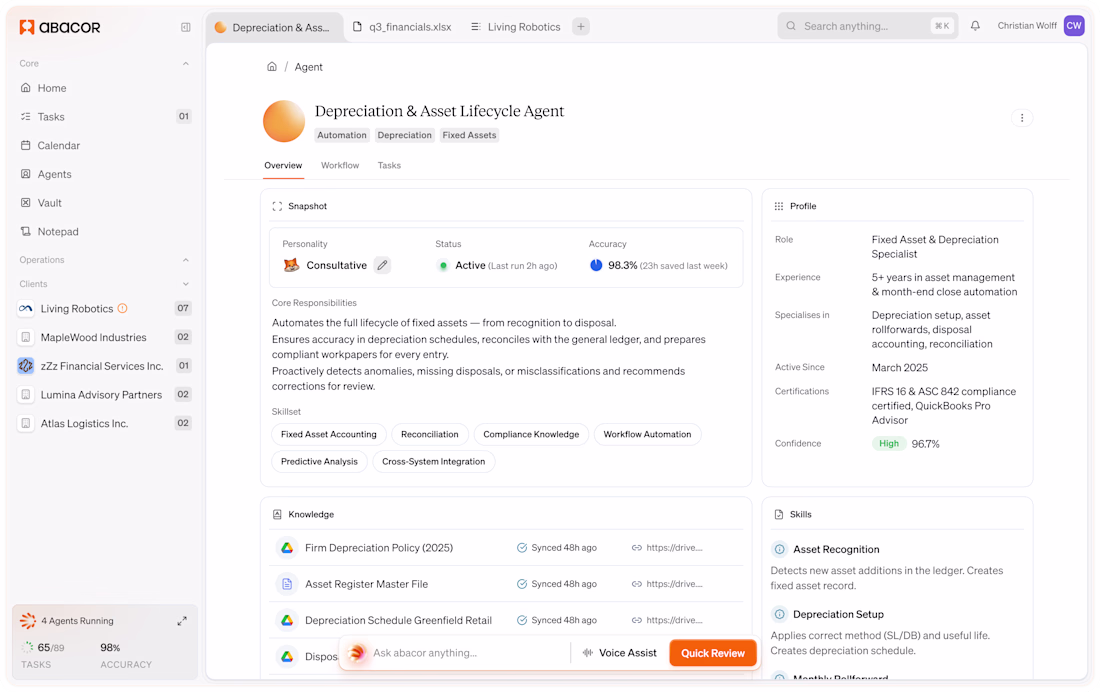Click the Cross-System Integration skill chip
This screenshot has width=1100, height=692.
pos(434,462)
